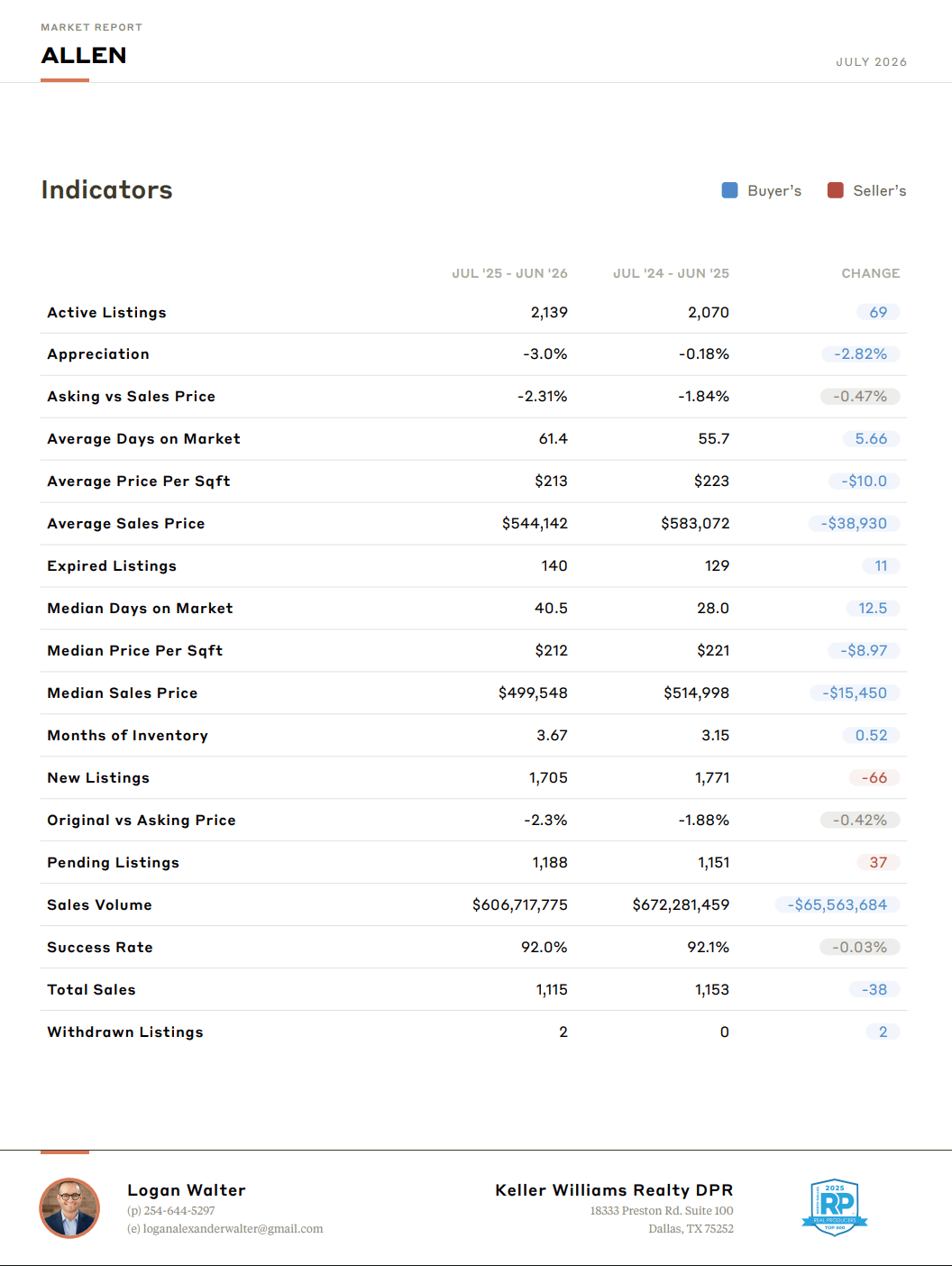Select the Active Listings change badge 69
The image size is (952, 1266).
coord(878,312)
